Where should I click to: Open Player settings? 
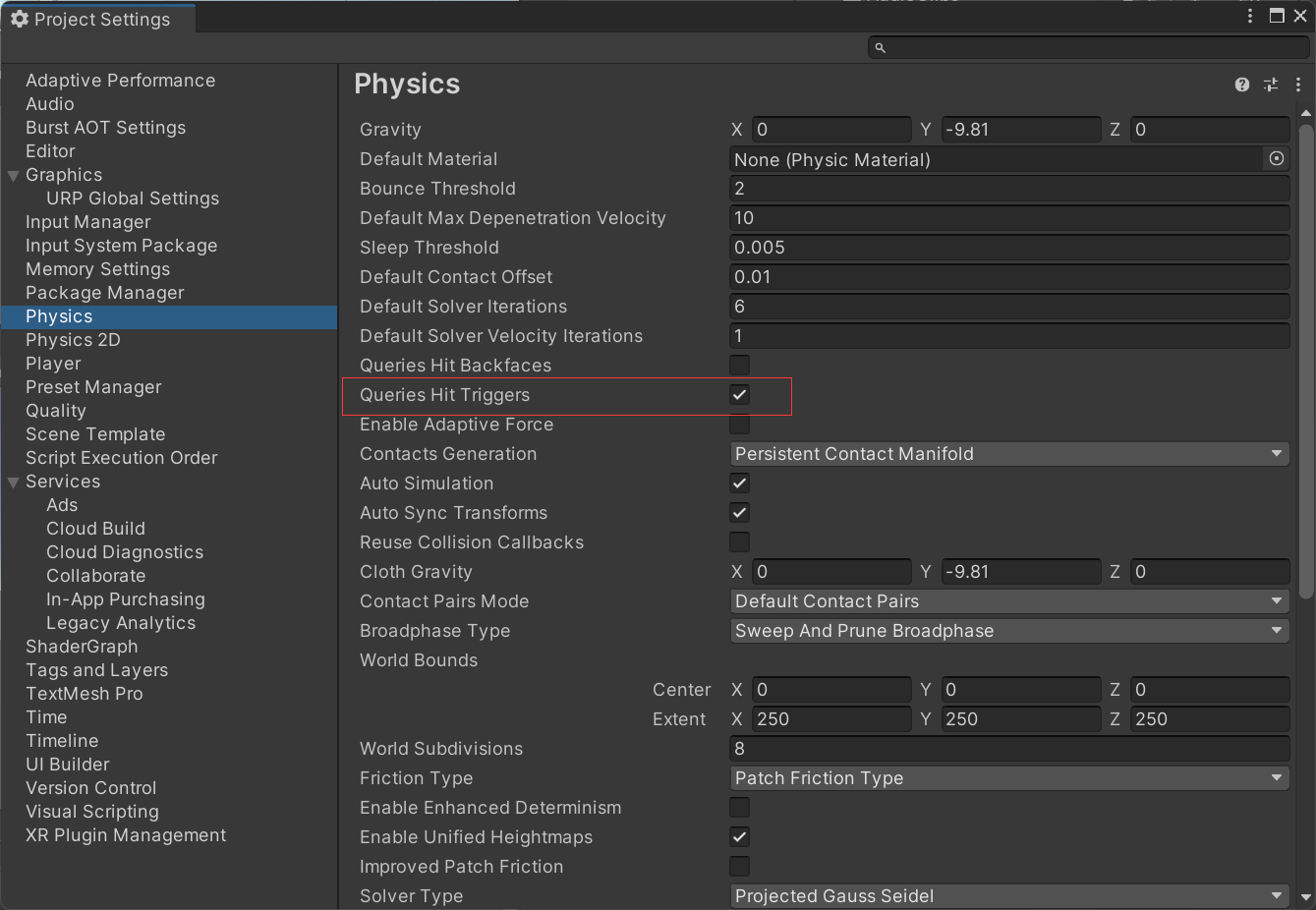(53, 364)
